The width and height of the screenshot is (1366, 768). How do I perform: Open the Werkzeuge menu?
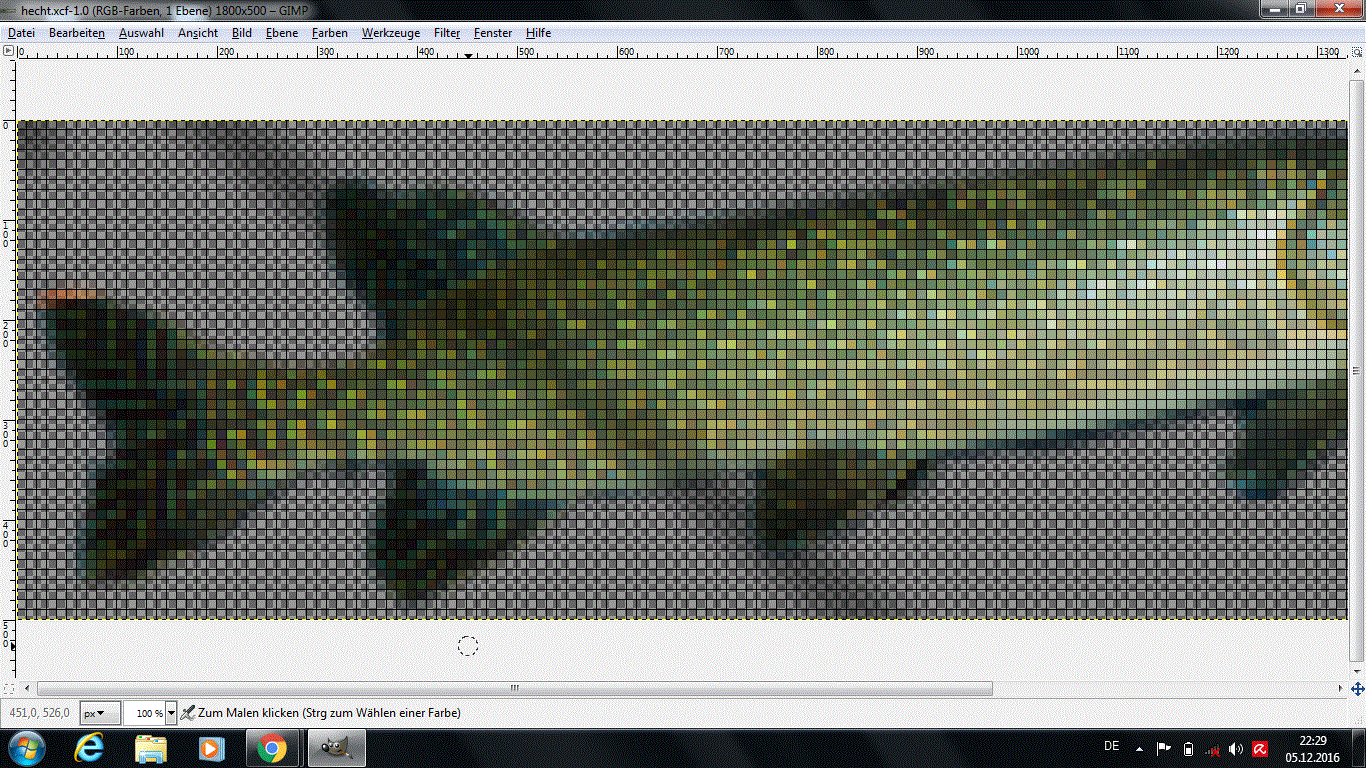click(x=391, y=33)
